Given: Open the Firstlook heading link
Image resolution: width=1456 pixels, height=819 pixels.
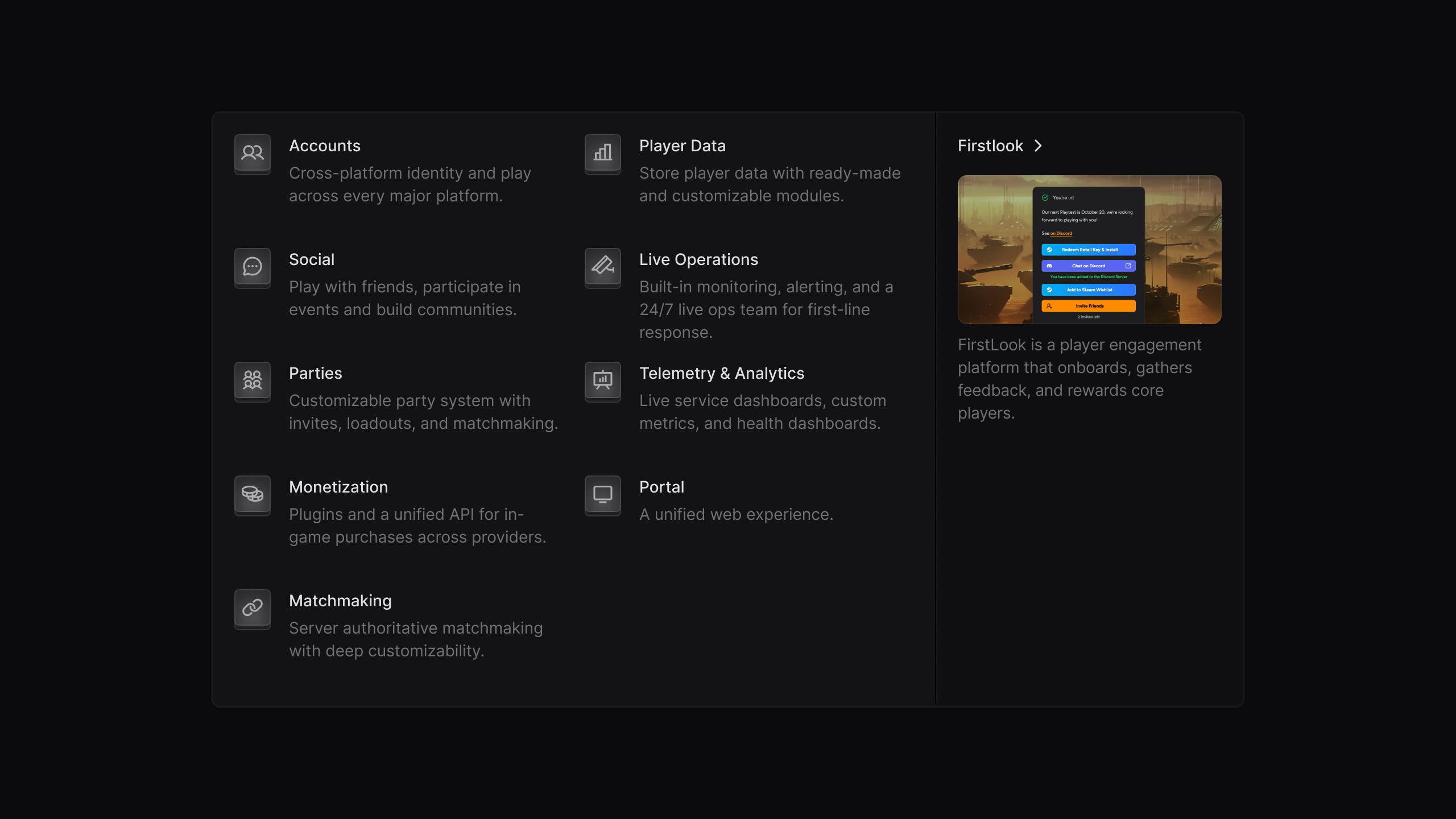Looking at the screenshot, I should 990,146.
